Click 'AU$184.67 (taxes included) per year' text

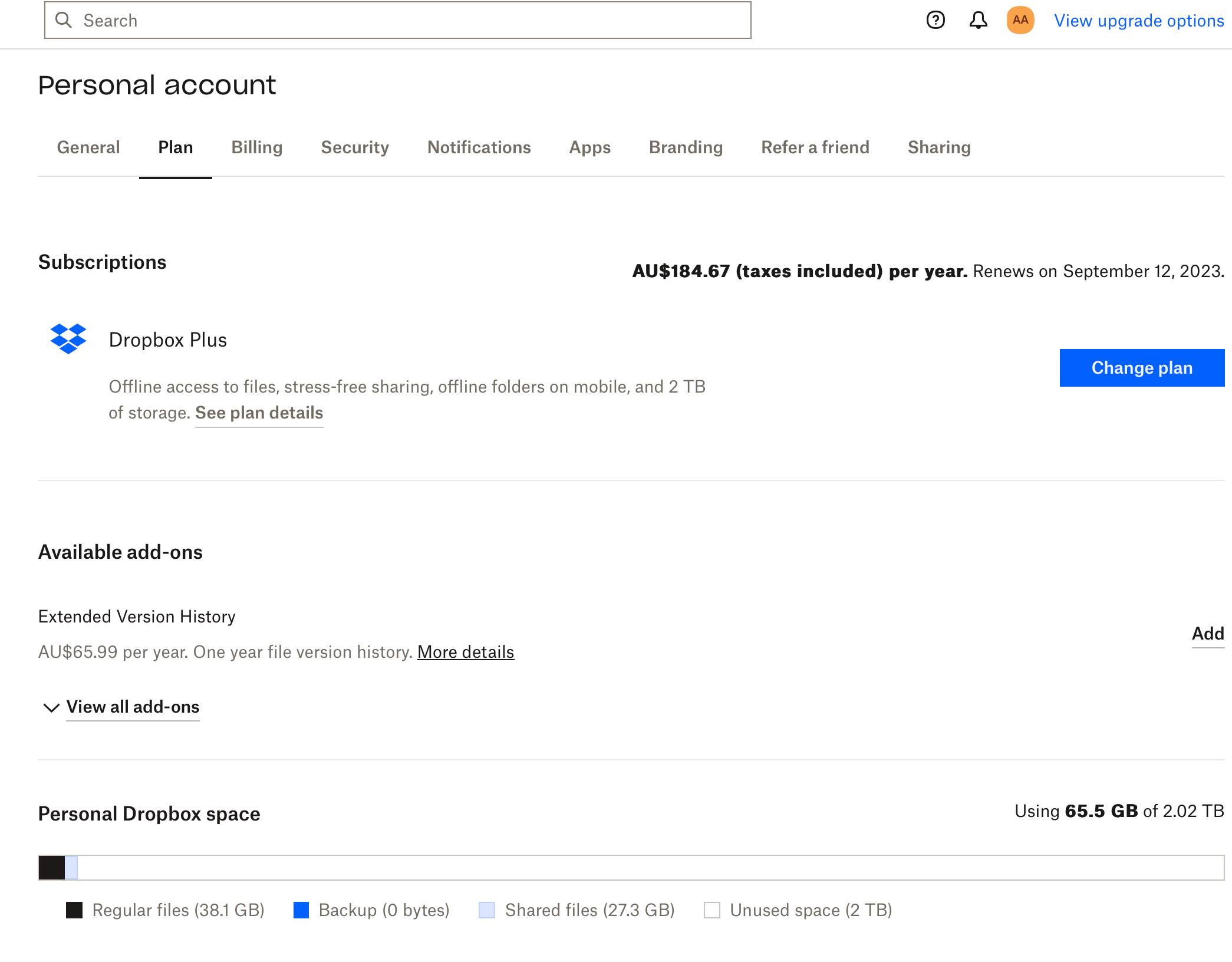pos(800,271)
